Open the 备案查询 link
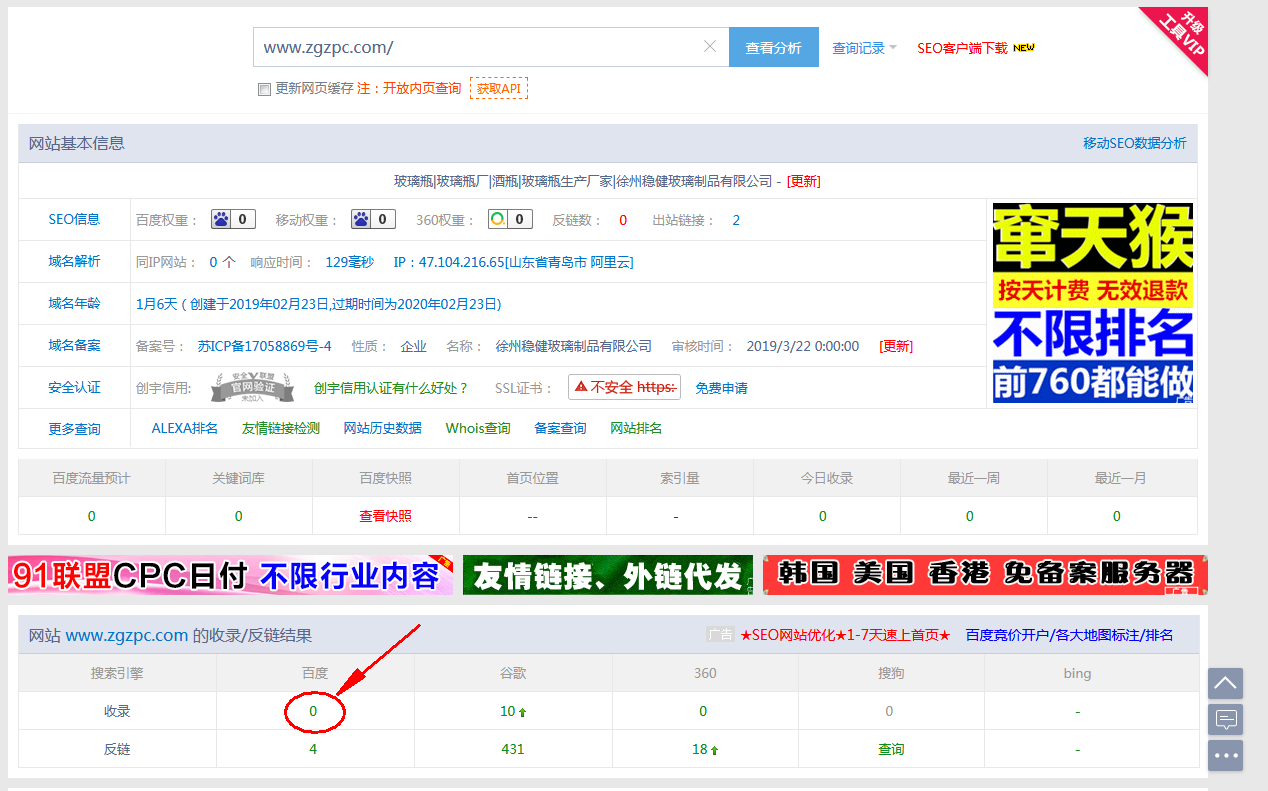Viewport: 1268px width, 791px height. click(x=560, y=428)
